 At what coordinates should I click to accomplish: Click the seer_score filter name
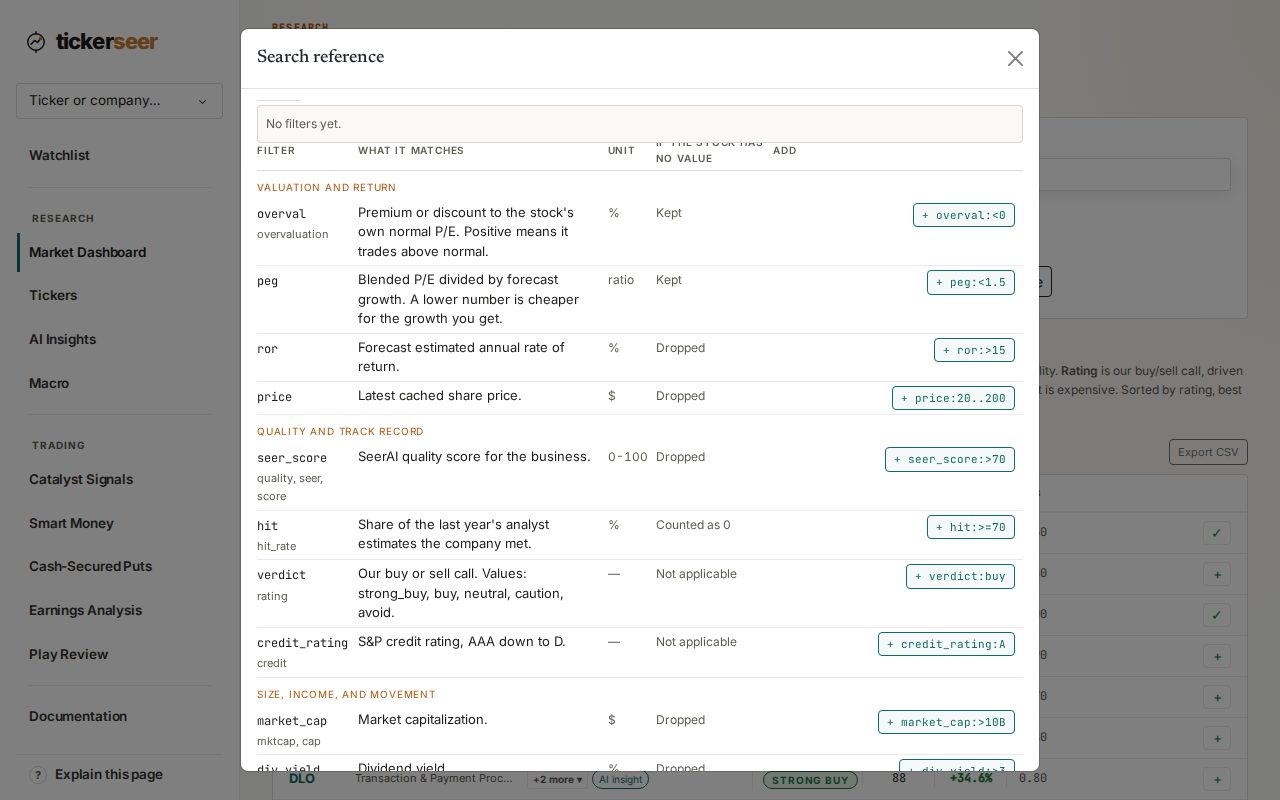292,458
